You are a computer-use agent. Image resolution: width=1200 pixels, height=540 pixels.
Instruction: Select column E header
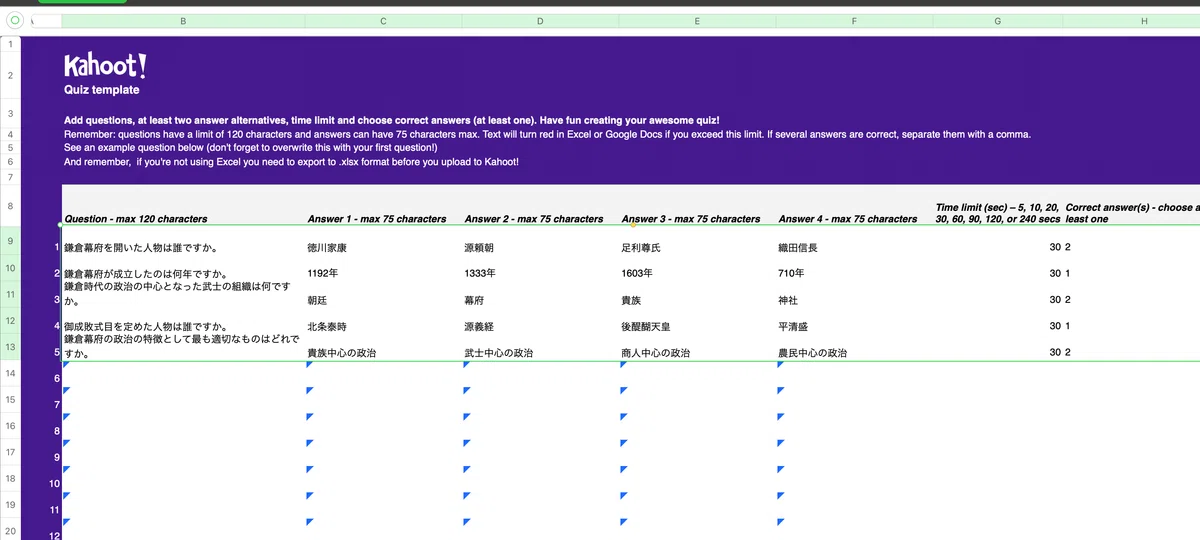(x=697, y=21)
